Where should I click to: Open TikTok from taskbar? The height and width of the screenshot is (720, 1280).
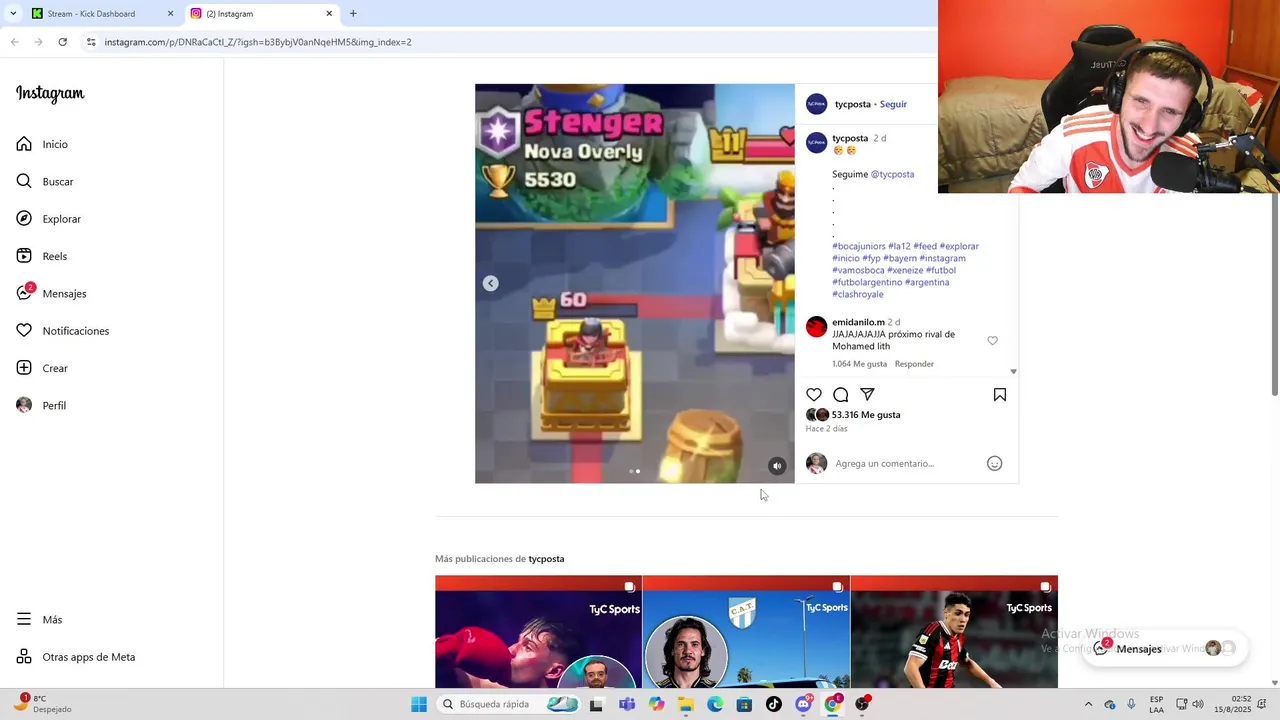(x=773, y=704)
